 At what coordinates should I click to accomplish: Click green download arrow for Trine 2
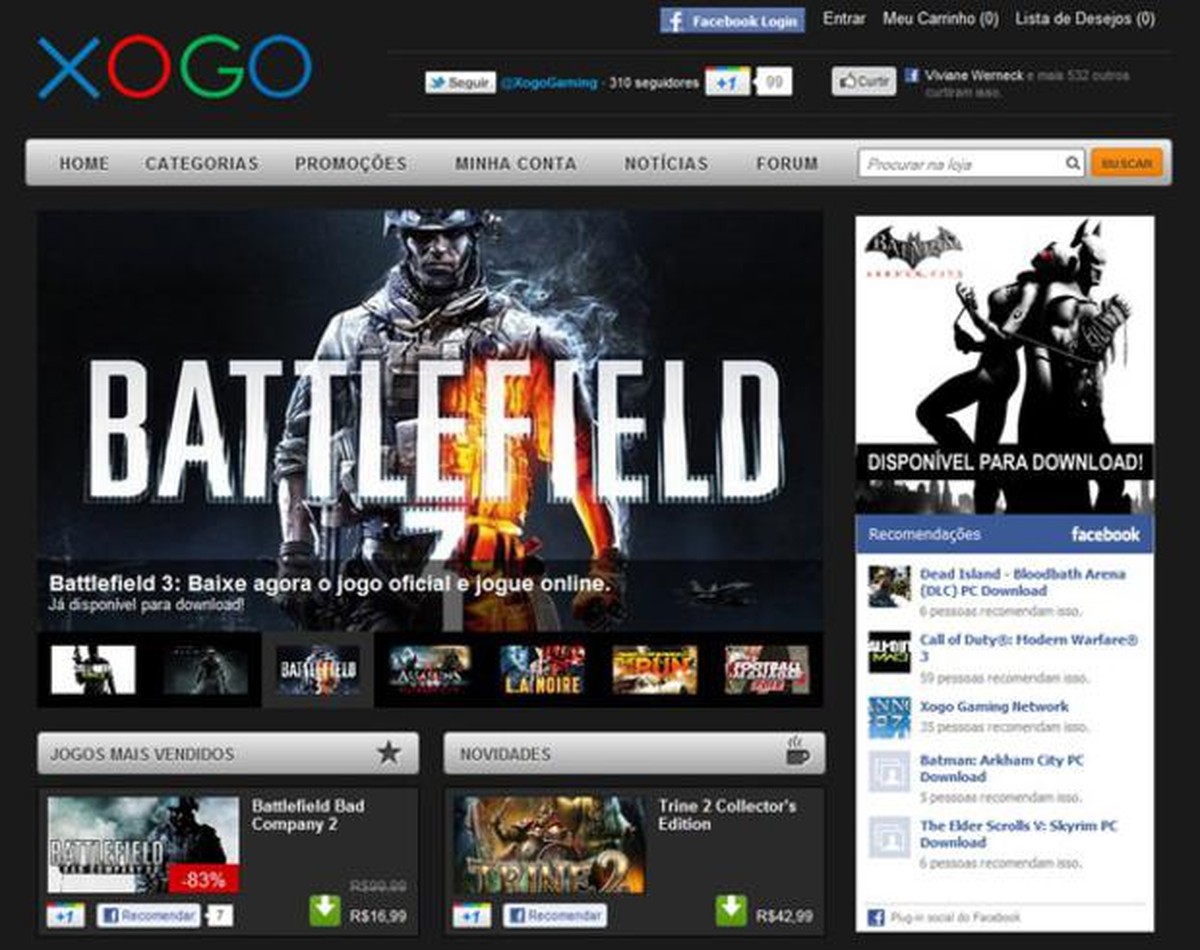731,910
